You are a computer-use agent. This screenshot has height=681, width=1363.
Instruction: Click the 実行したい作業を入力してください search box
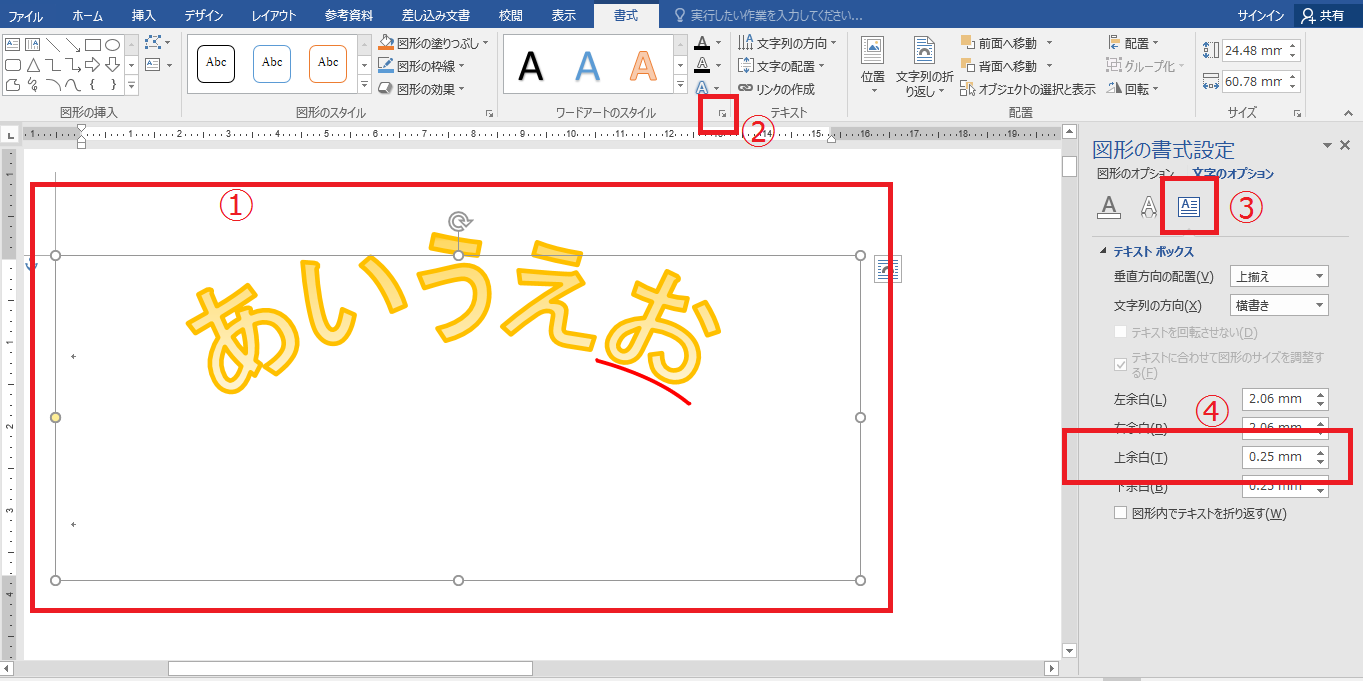pyautogui.click(x=776, y=16)
